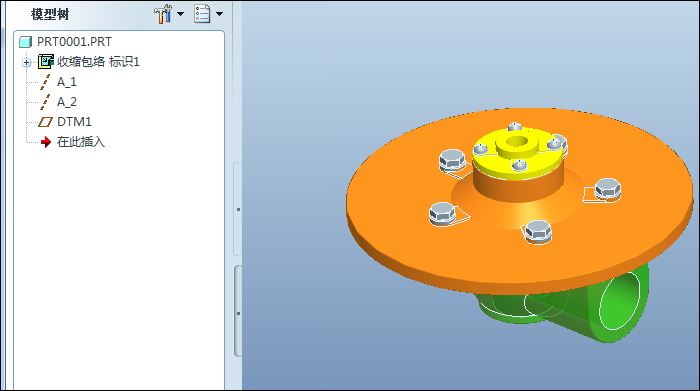The width and height of the screenshot is (700, 391).
Task: Click the upper sash handle beside model tree
Action: tap(238, 209)
